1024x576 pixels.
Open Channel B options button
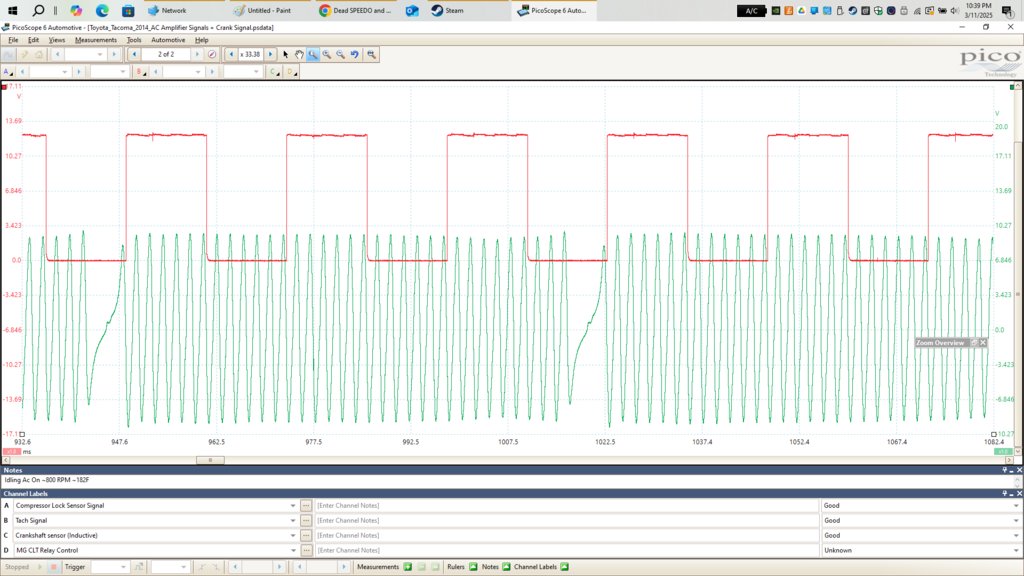pos(140,72)
